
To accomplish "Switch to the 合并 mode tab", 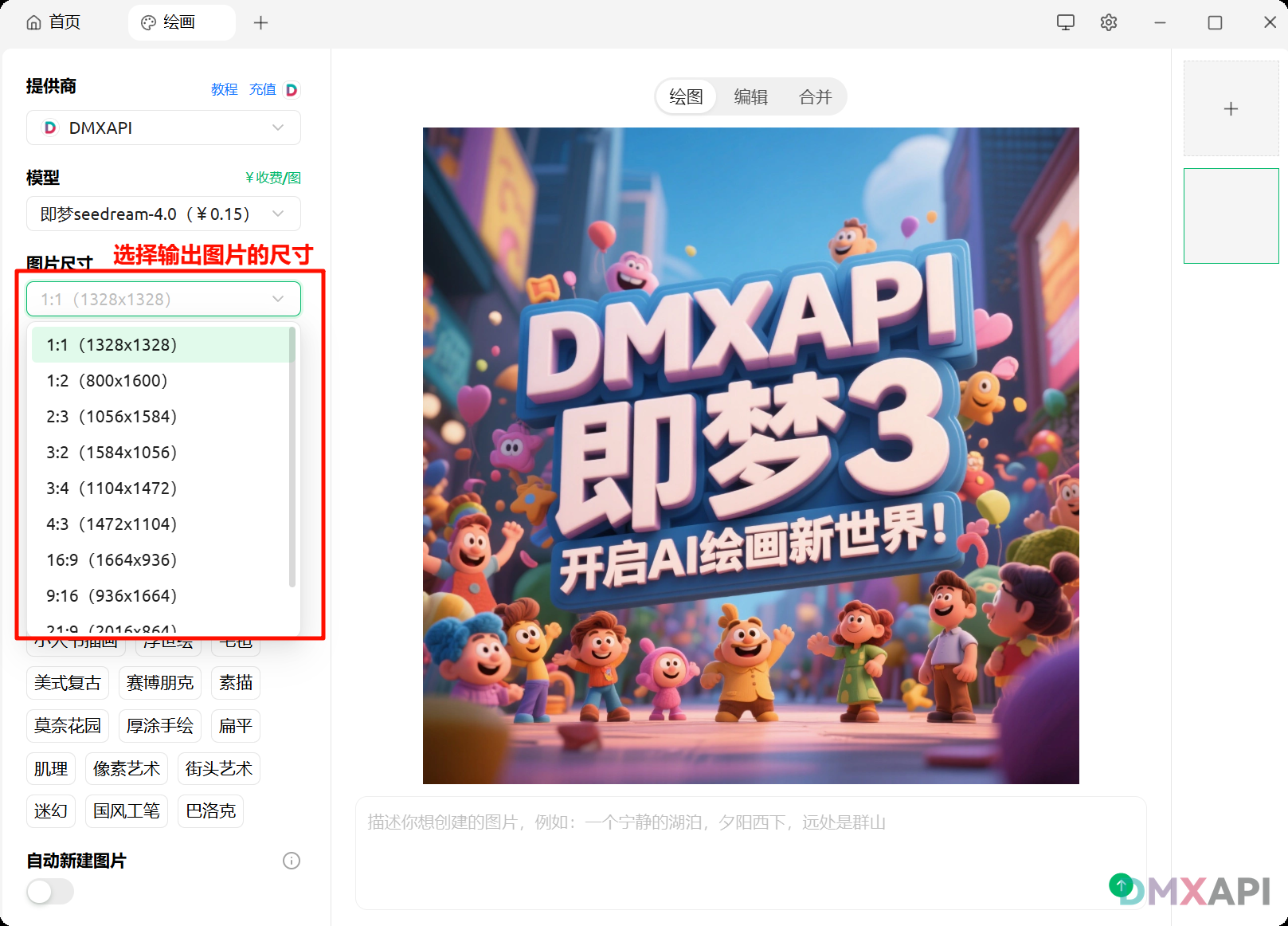I will [x=815, y=97].
